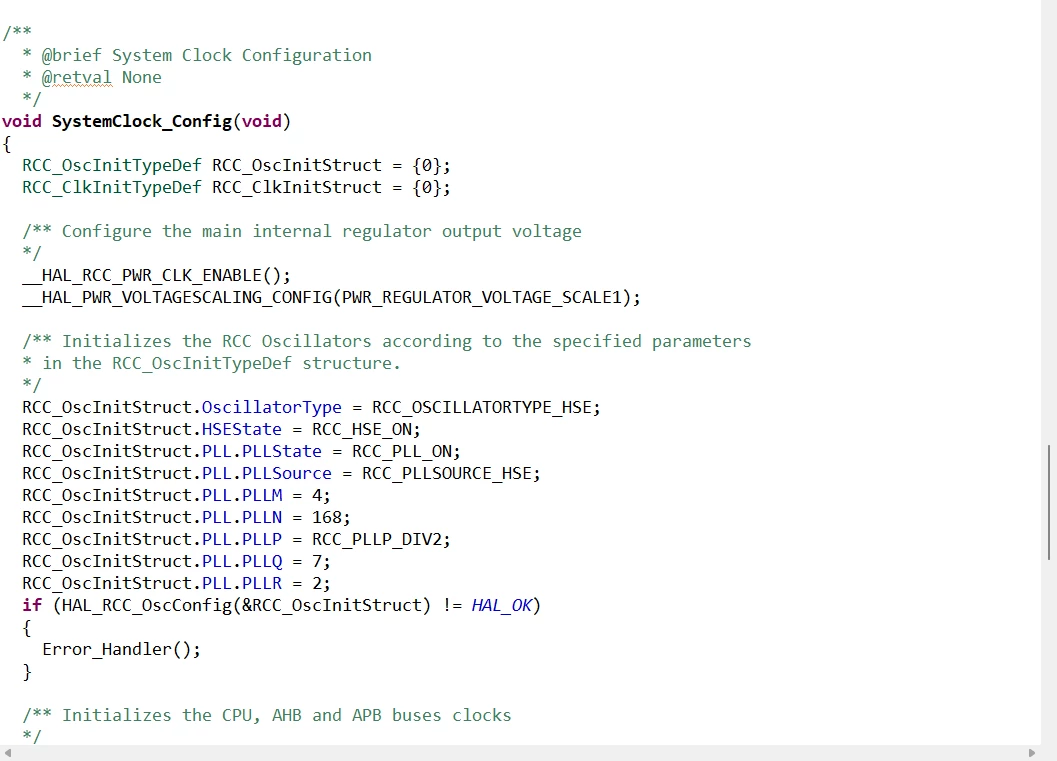Image resolution: width=1057 pixels, height=761 pixels.
Task: Click RCC_PLL_ON value
Action: pos(402,452)
